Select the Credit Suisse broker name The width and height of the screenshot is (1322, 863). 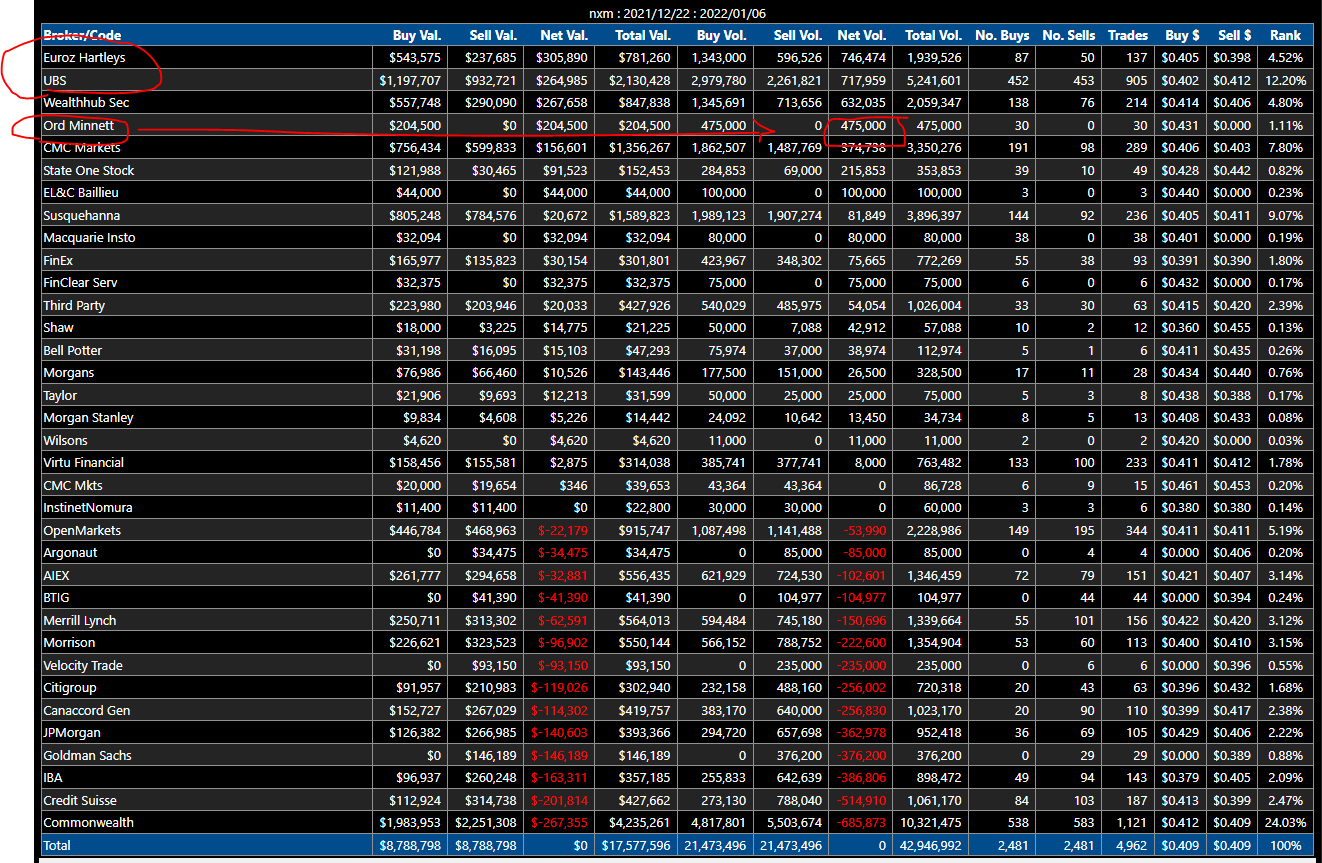click(80, 800)
